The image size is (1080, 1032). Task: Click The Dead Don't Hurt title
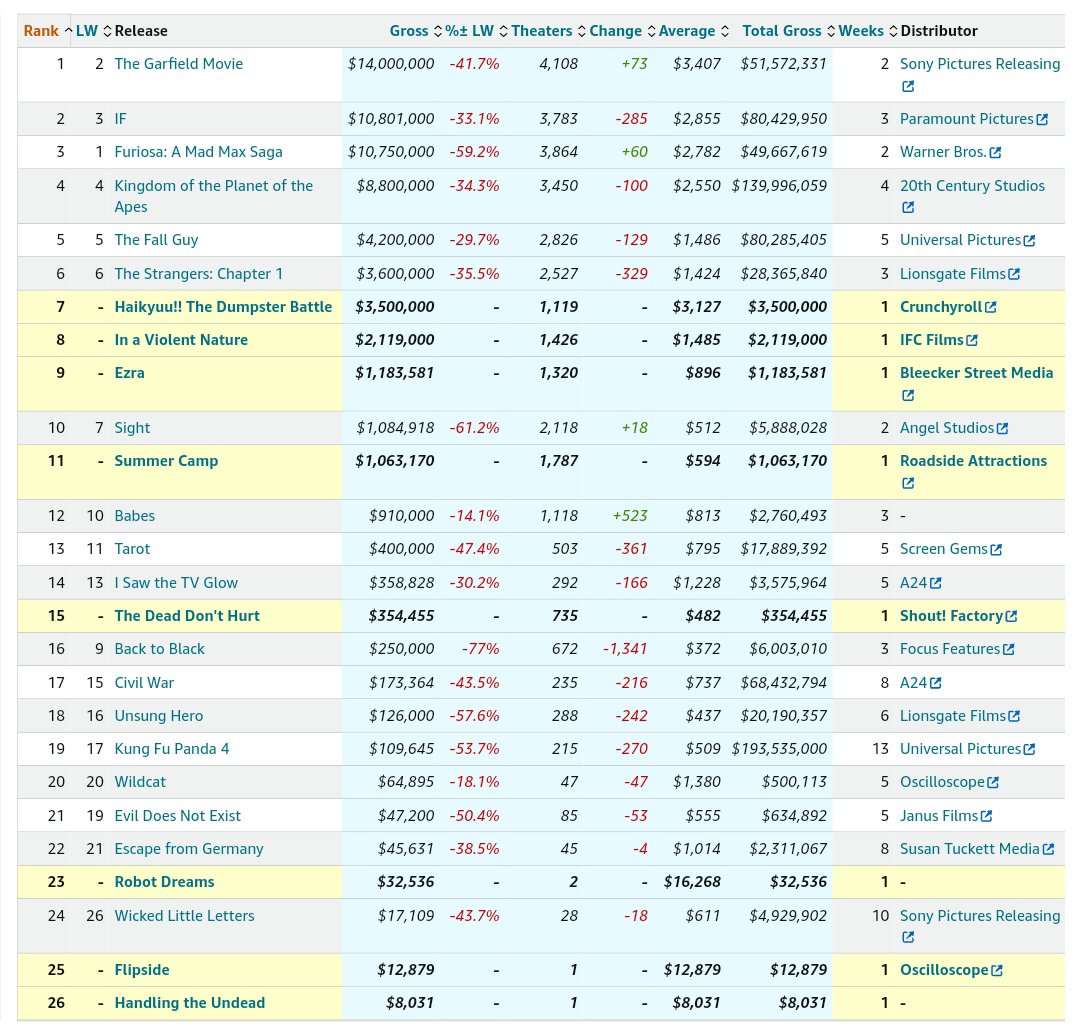[x=187, y=617]
